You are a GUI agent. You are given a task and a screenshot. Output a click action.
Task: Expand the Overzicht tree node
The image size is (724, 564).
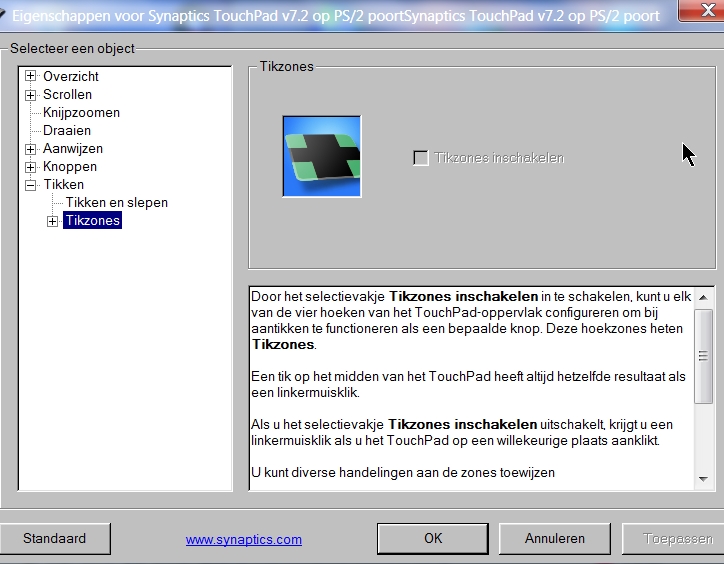30,76
